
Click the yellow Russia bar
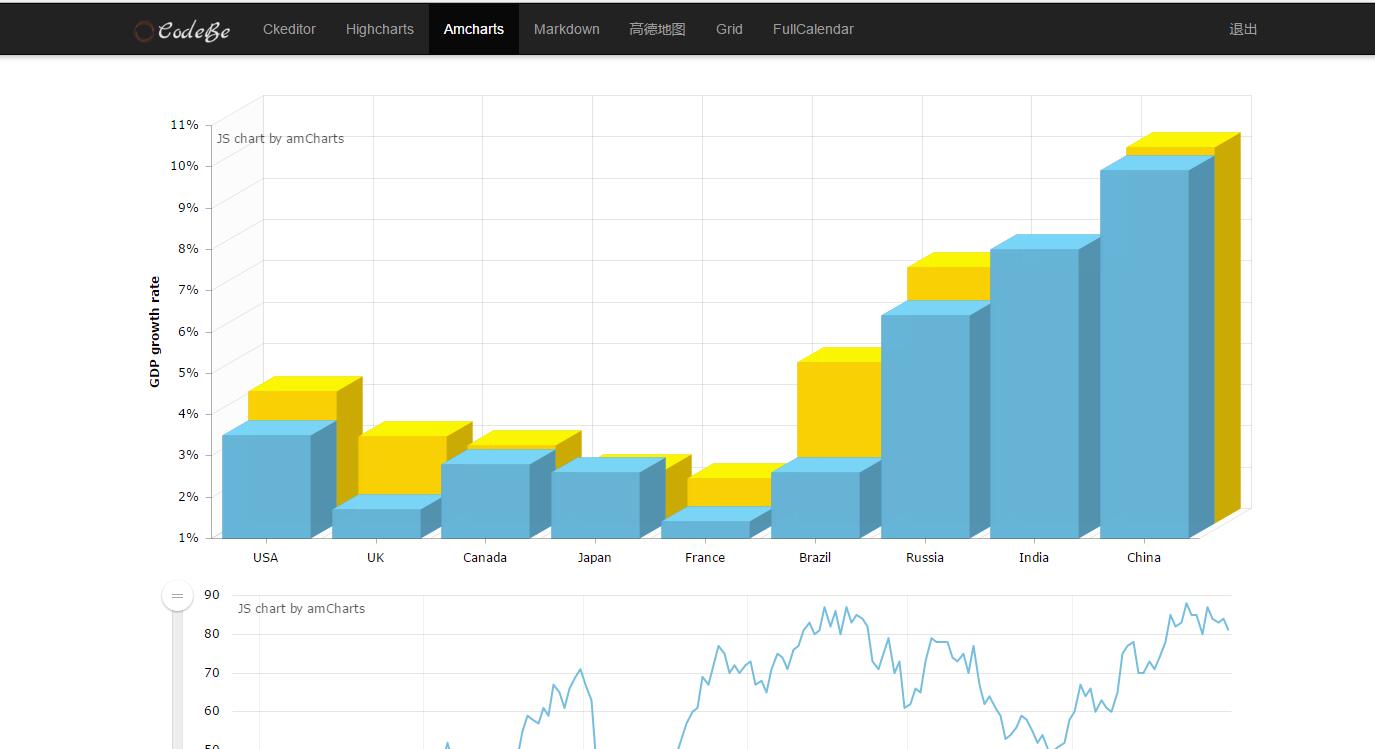coord(948,283)
